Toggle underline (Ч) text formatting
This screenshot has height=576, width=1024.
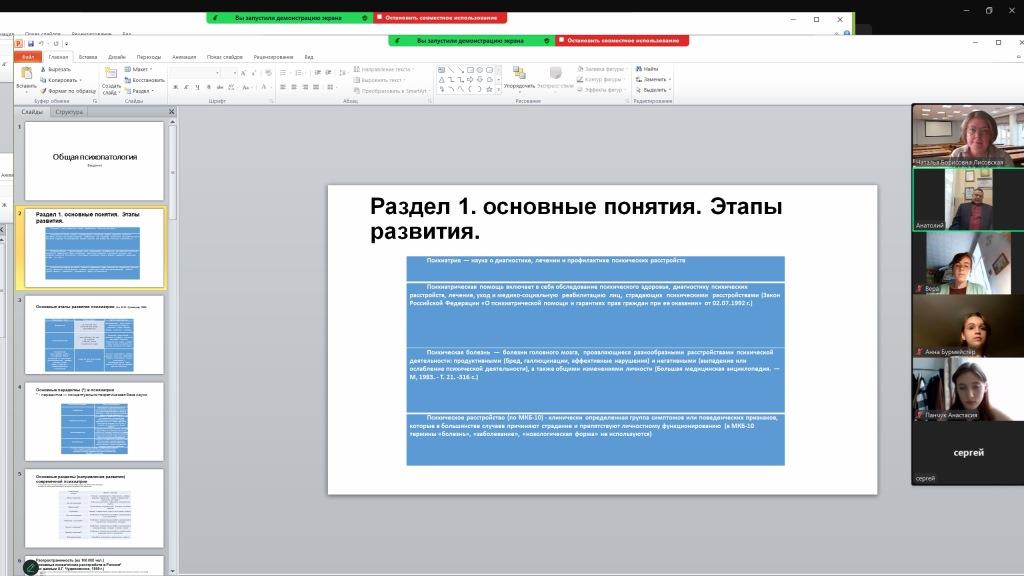click(194, 87)
